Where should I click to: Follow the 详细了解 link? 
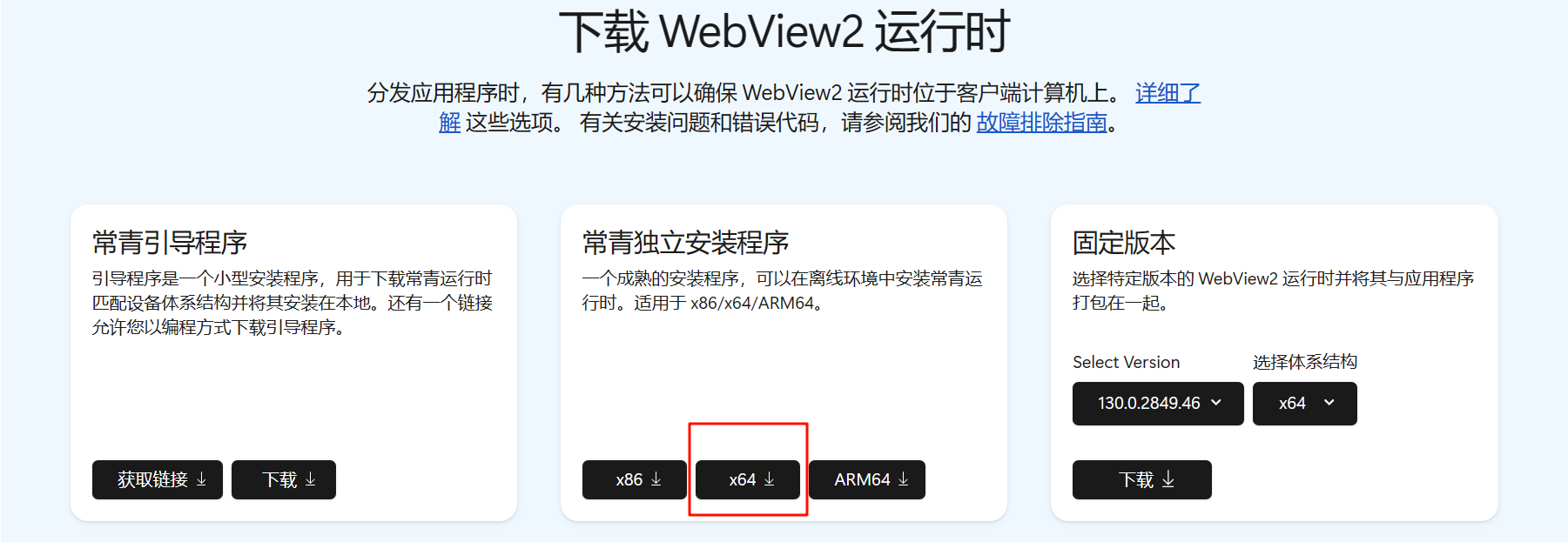coord(1168,92)
